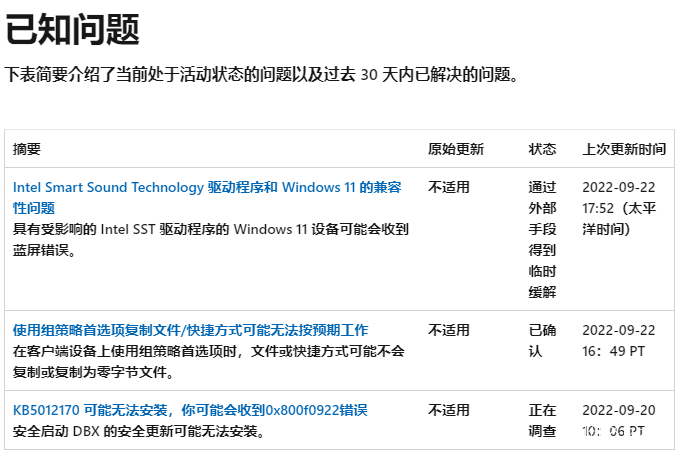Click the 已知问题 page heading

point(72,30)
